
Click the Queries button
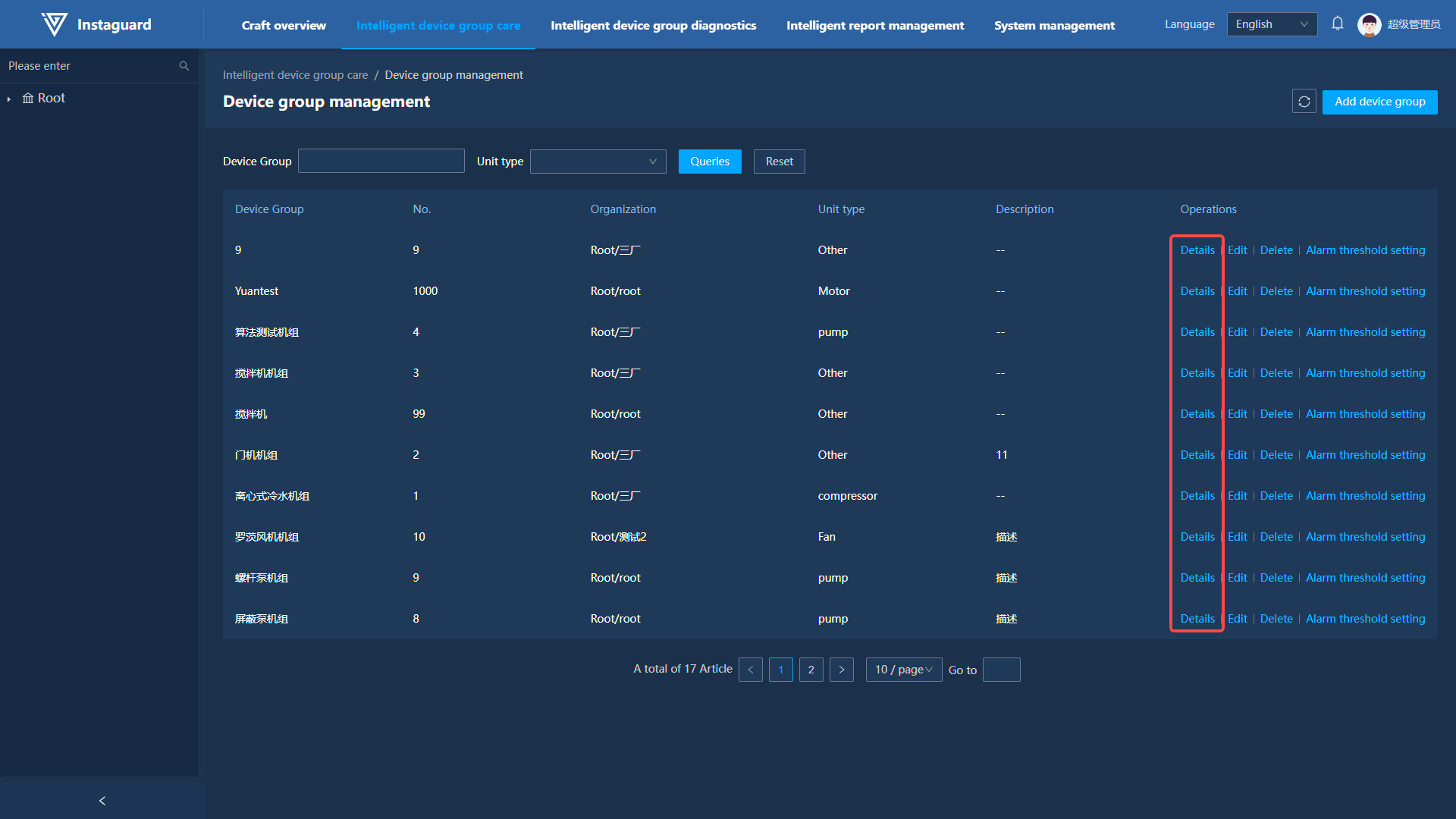pos(709,162)
